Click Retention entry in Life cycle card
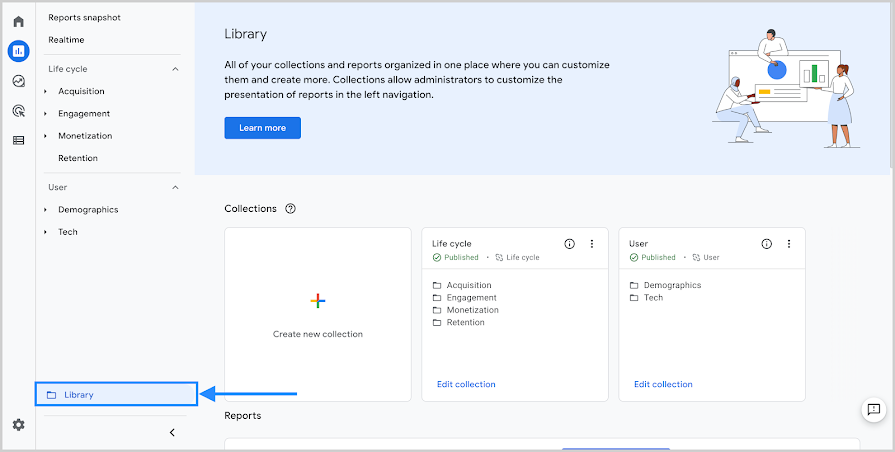 coord(465,322)
